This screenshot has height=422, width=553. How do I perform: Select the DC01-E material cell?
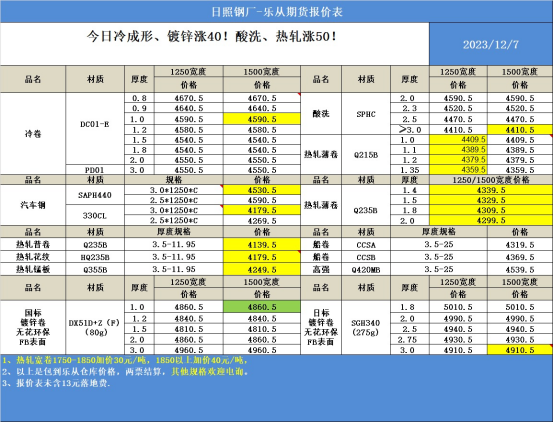(95, 128)
